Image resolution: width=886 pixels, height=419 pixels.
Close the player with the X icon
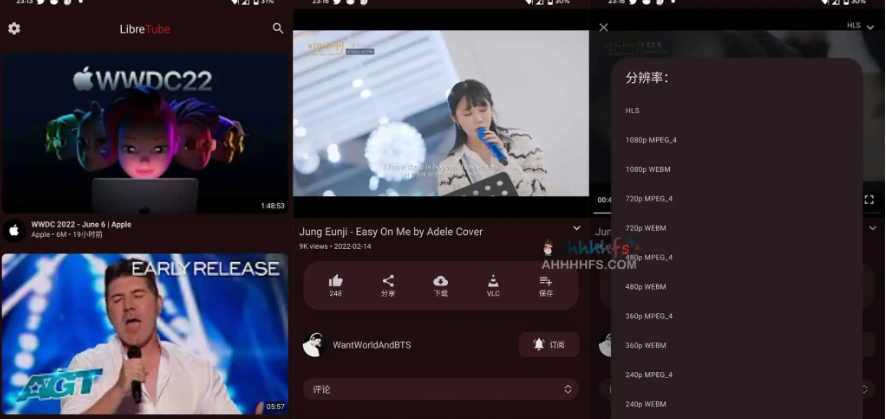pyautogui.click(x=603, y=28)
